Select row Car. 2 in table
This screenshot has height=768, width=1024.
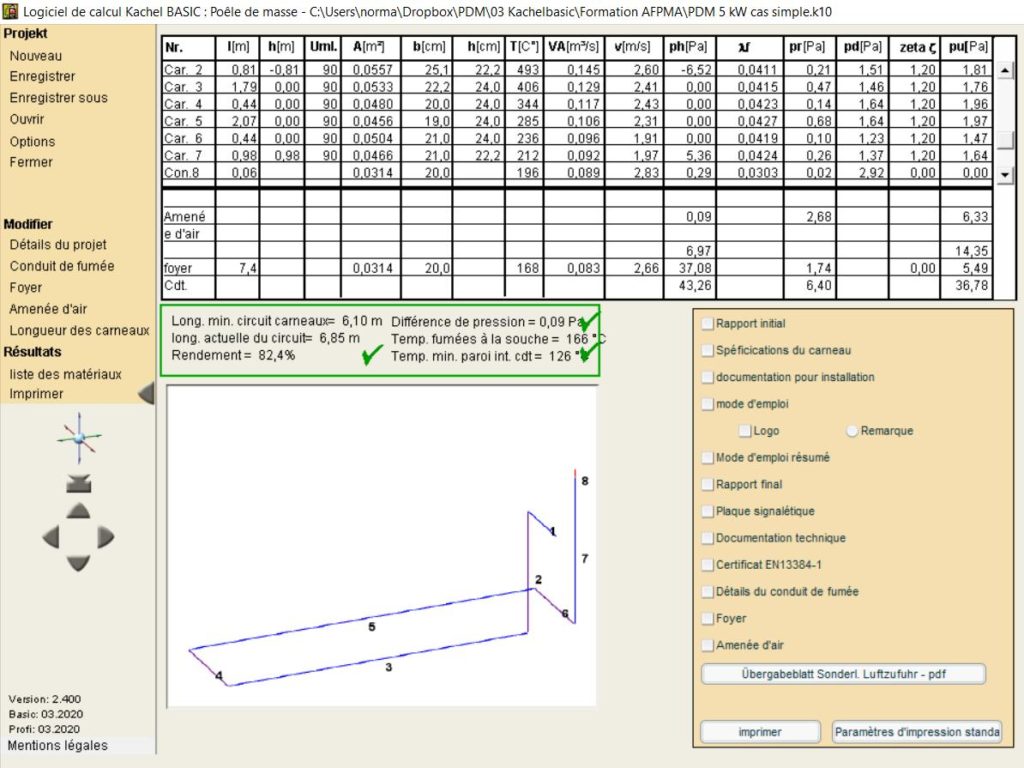coord(577,69)
